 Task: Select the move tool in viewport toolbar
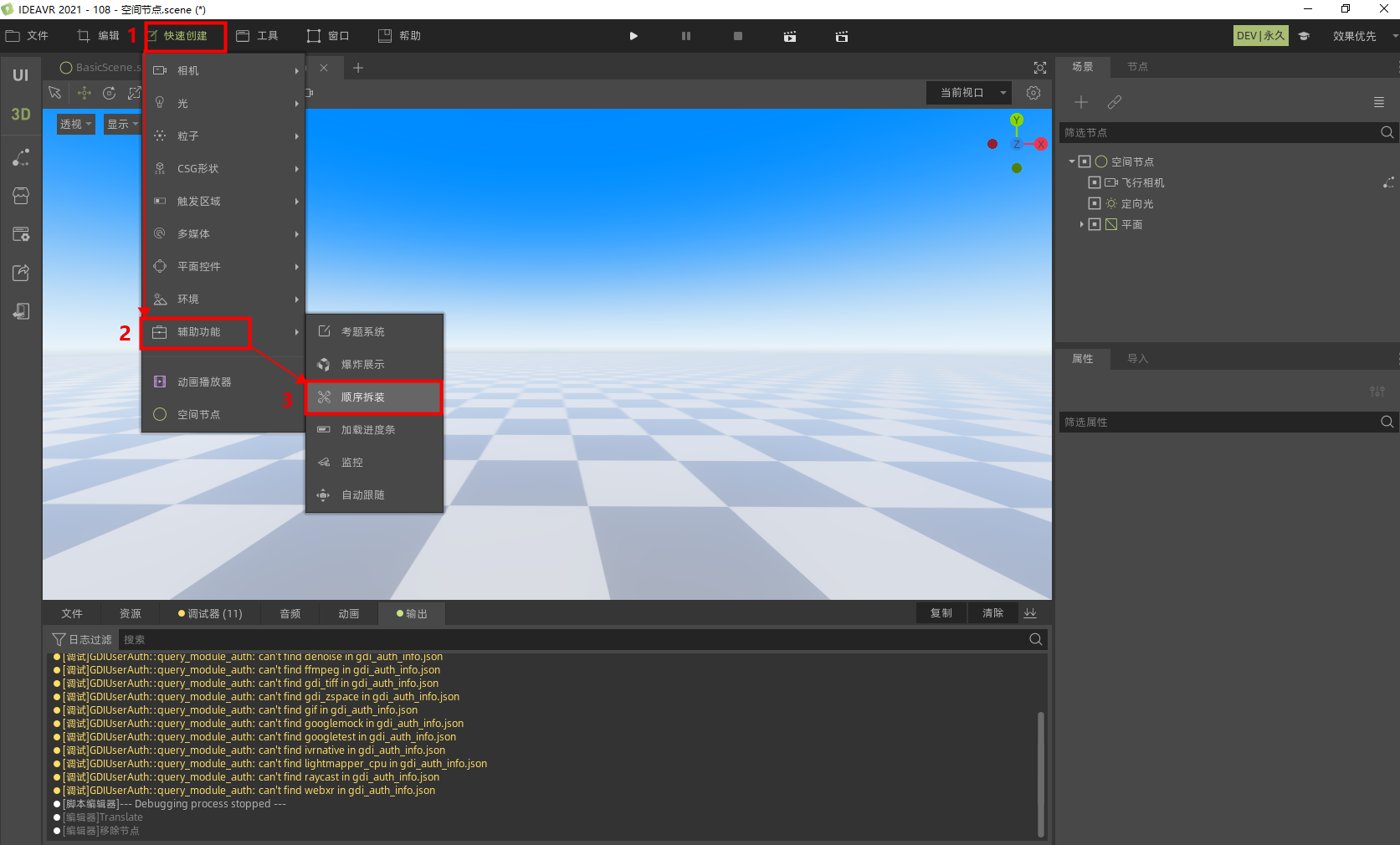tap(84, 93)
